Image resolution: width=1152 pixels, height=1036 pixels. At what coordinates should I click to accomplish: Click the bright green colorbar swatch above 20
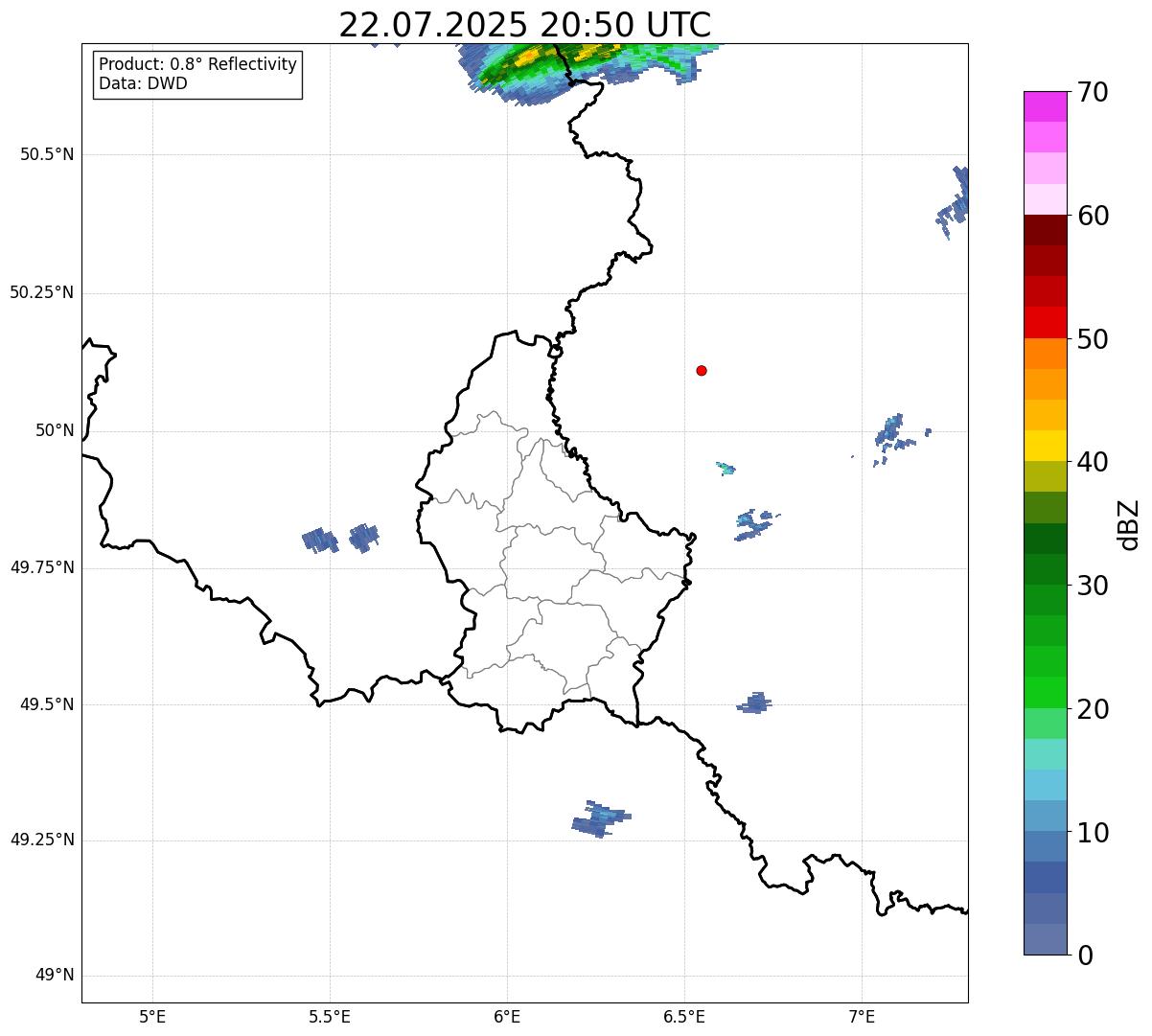coord(1045,692)
